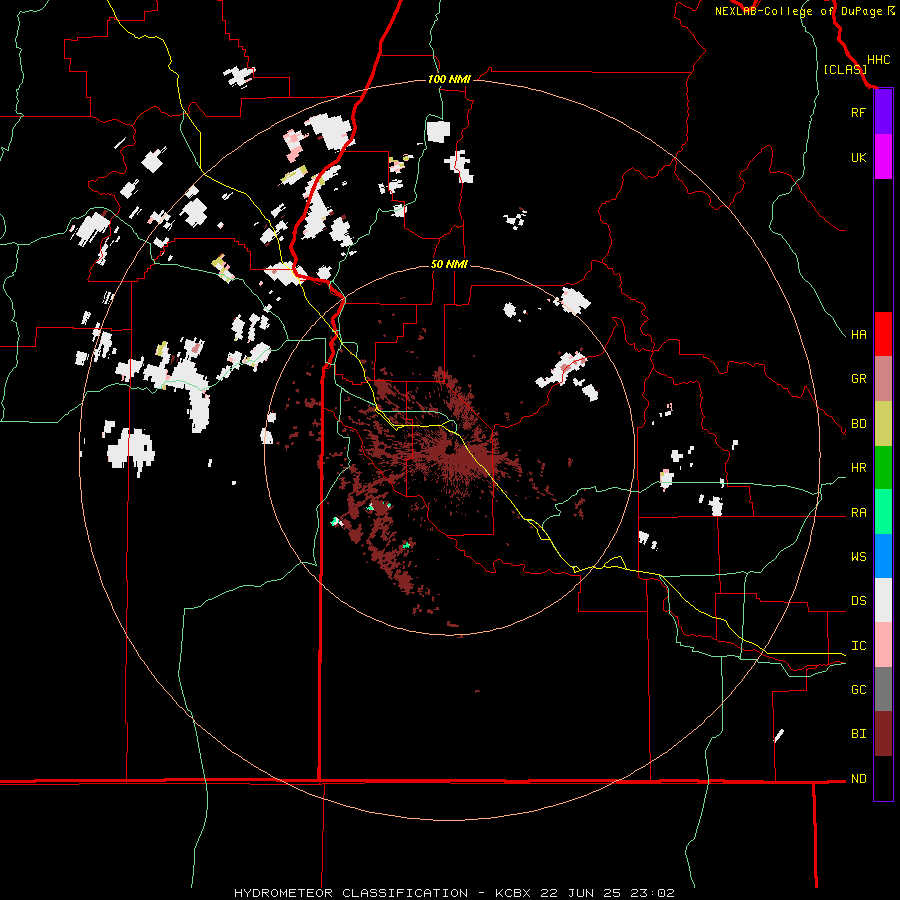Click the 'BD' legend label
The height and width of the screenshot is (900, 900).
click(x=858, y=424)
